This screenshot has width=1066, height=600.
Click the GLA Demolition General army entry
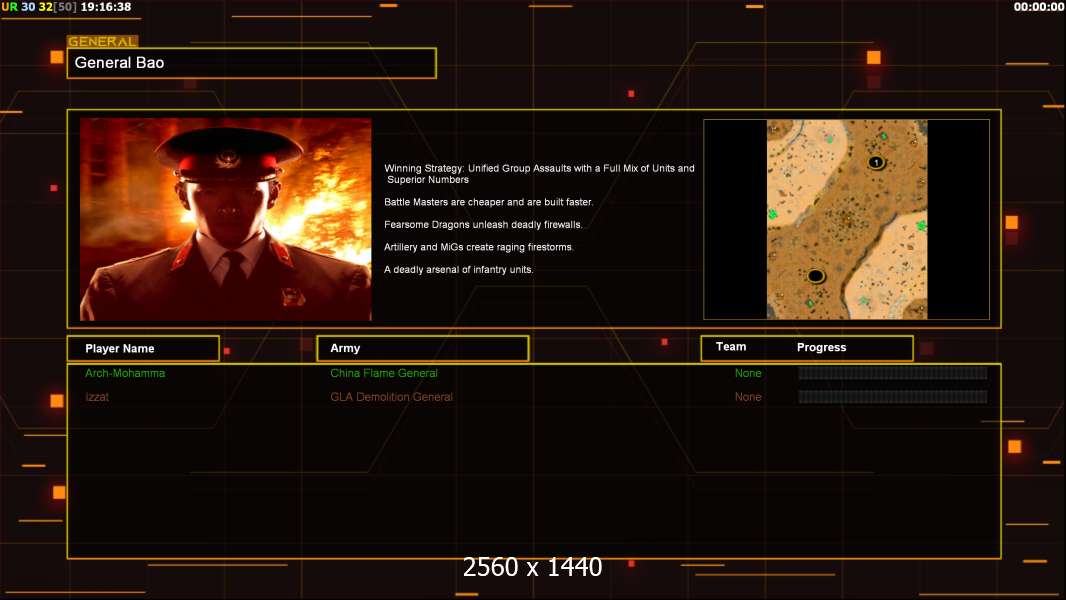pos(392,397)
